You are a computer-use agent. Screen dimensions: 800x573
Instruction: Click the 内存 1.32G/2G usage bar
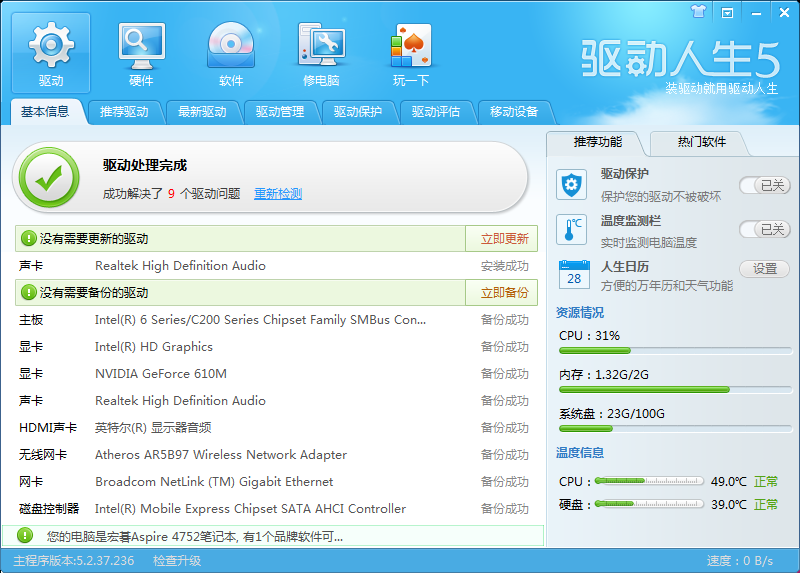[x=676, y=389]
